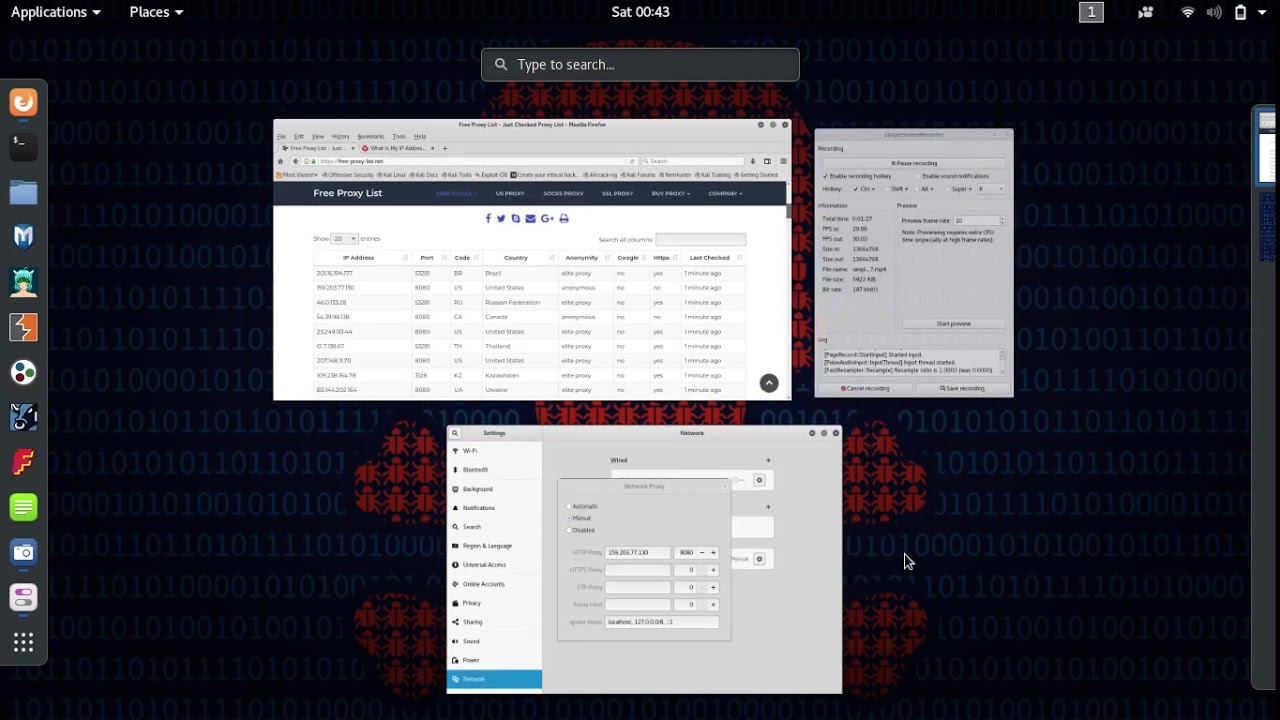Image resolution: width=1280 pixels, height=720 pixels.
Task: Open the hotkey key dropdown showing R
Action: [991, 189]
